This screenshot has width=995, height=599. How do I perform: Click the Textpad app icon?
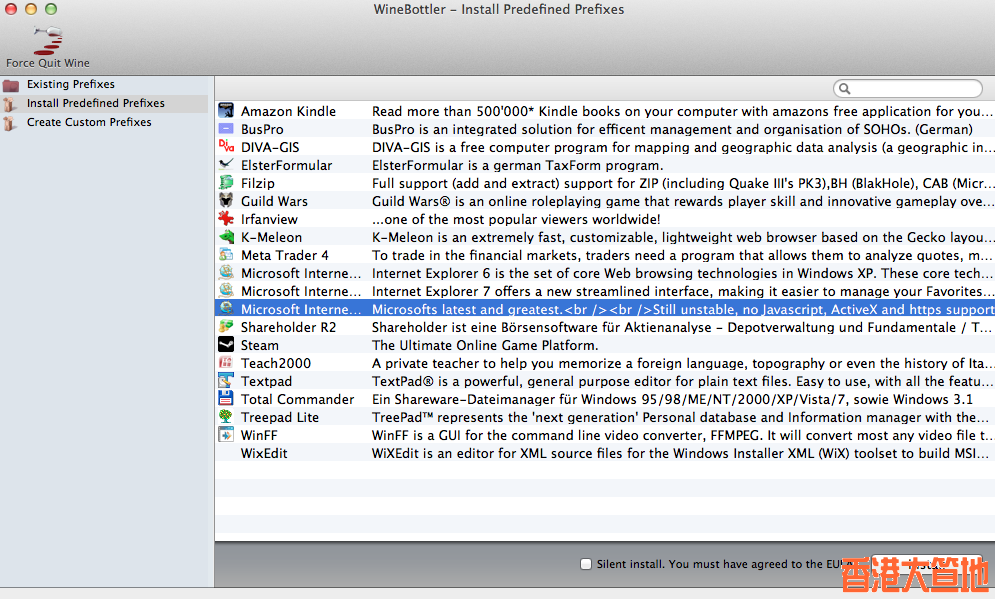226,381
